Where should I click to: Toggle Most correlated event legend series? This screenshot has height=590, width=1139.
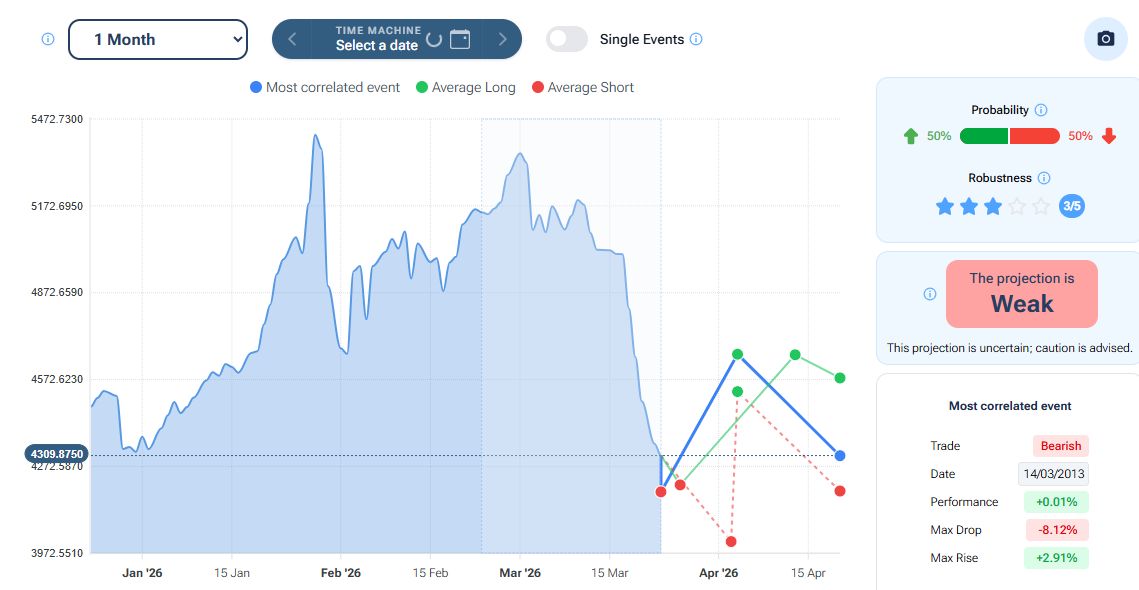click(325, 87)
